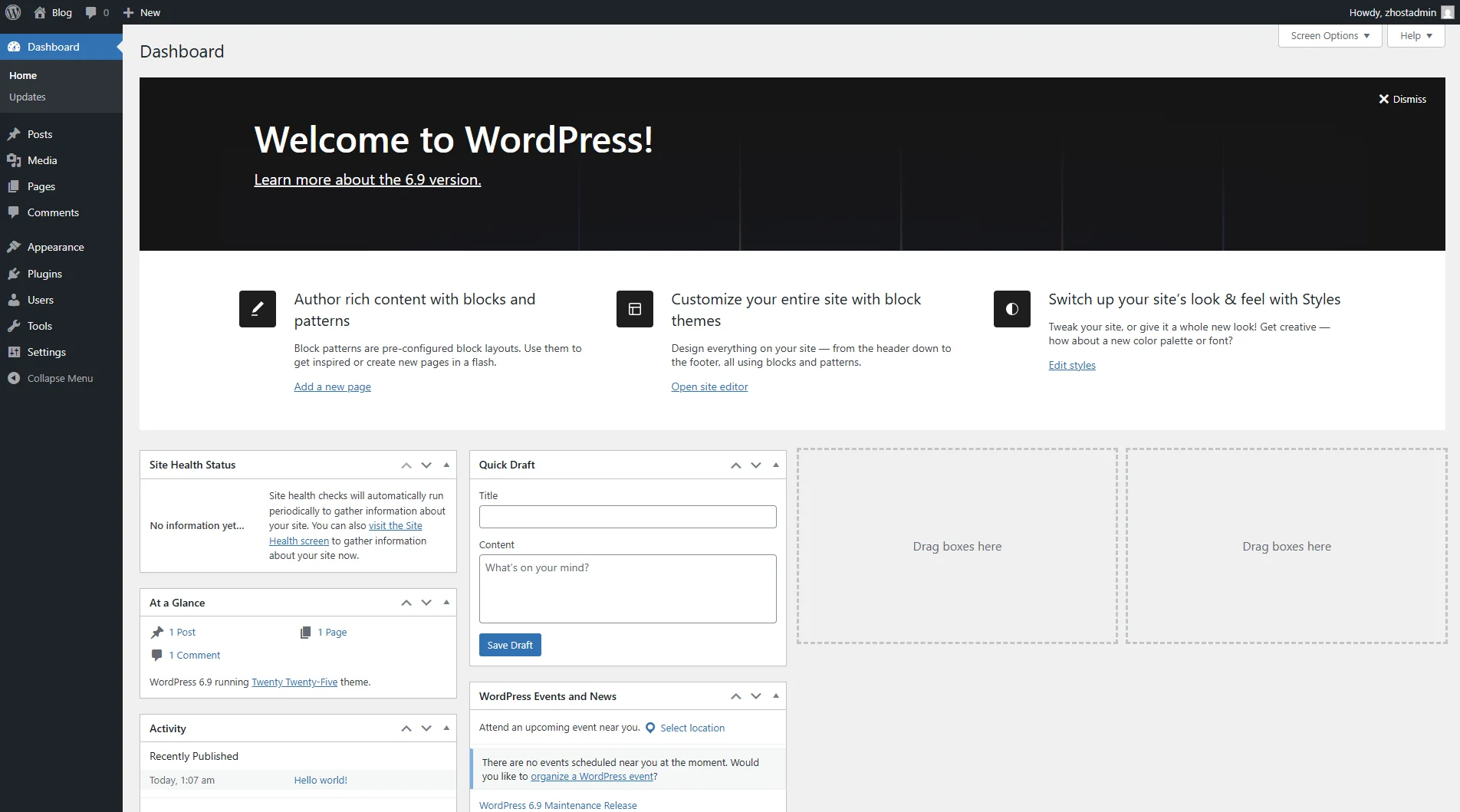Toggle the Activity panel
This screenshot has height=812, width=1460.
(x=446, y=728)
